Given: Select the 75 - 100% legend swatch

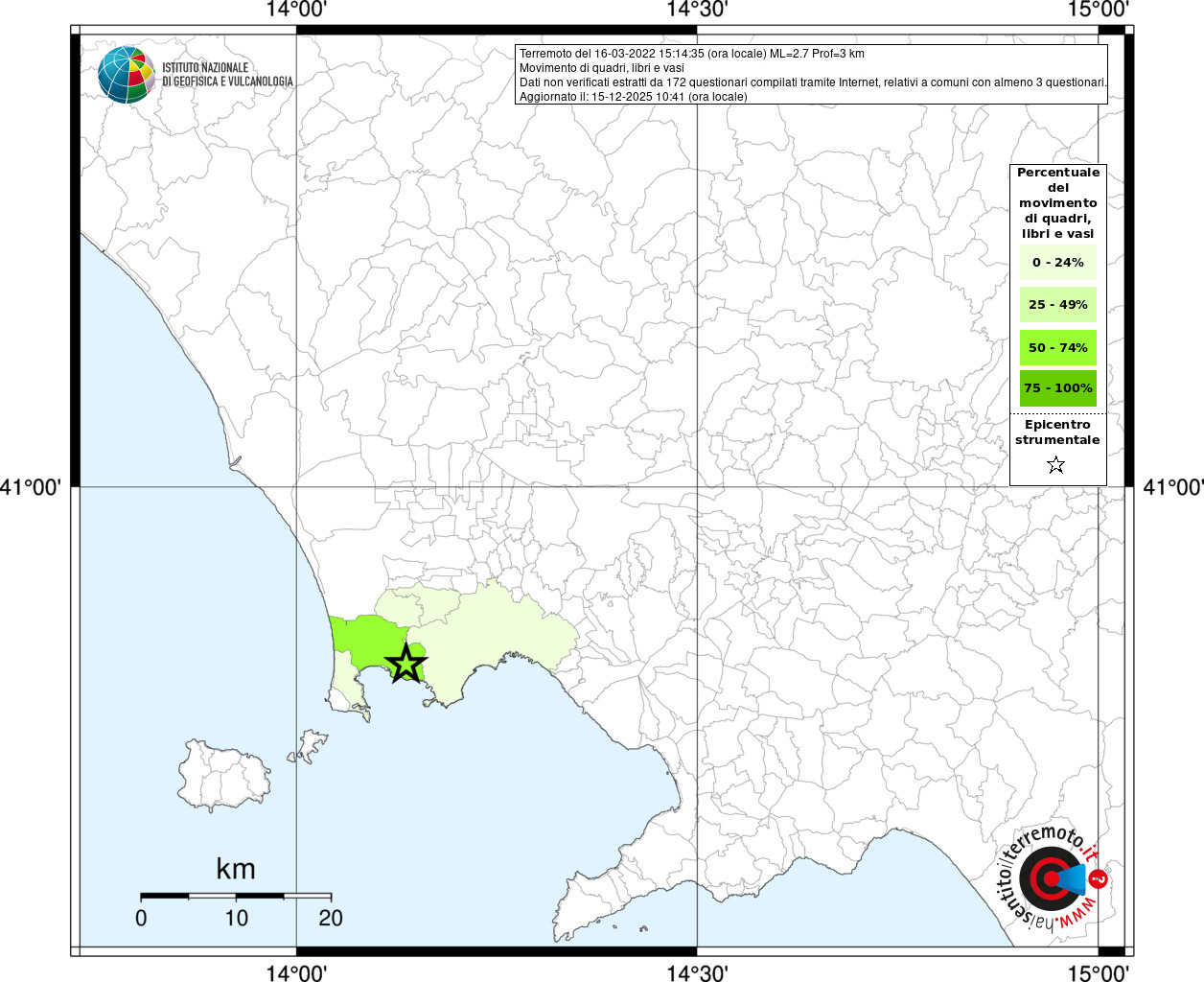Looking at the screenshot, I should pyautogui.click(x=1058, y=388).
